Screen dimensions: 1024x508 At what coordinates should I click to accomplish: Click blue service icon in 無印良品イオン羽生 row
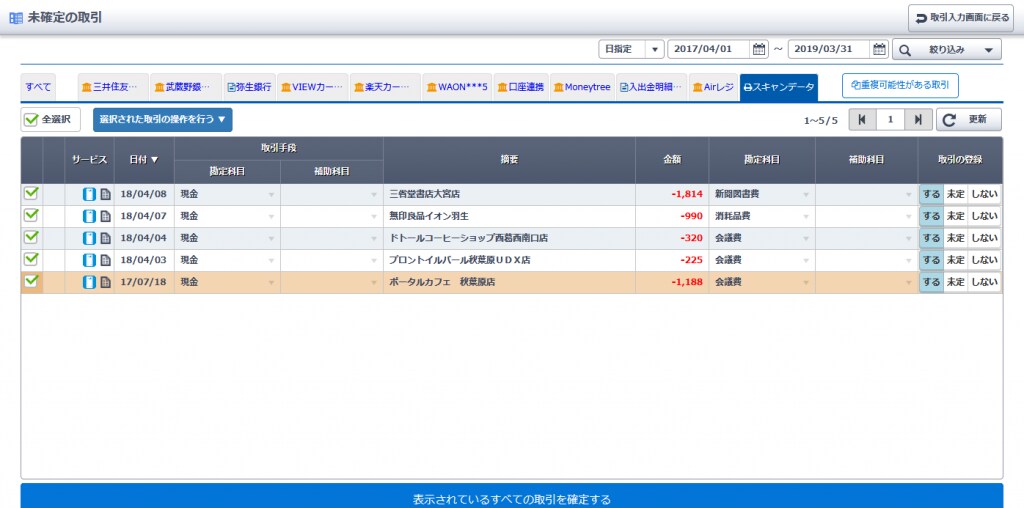coord(89,216)
